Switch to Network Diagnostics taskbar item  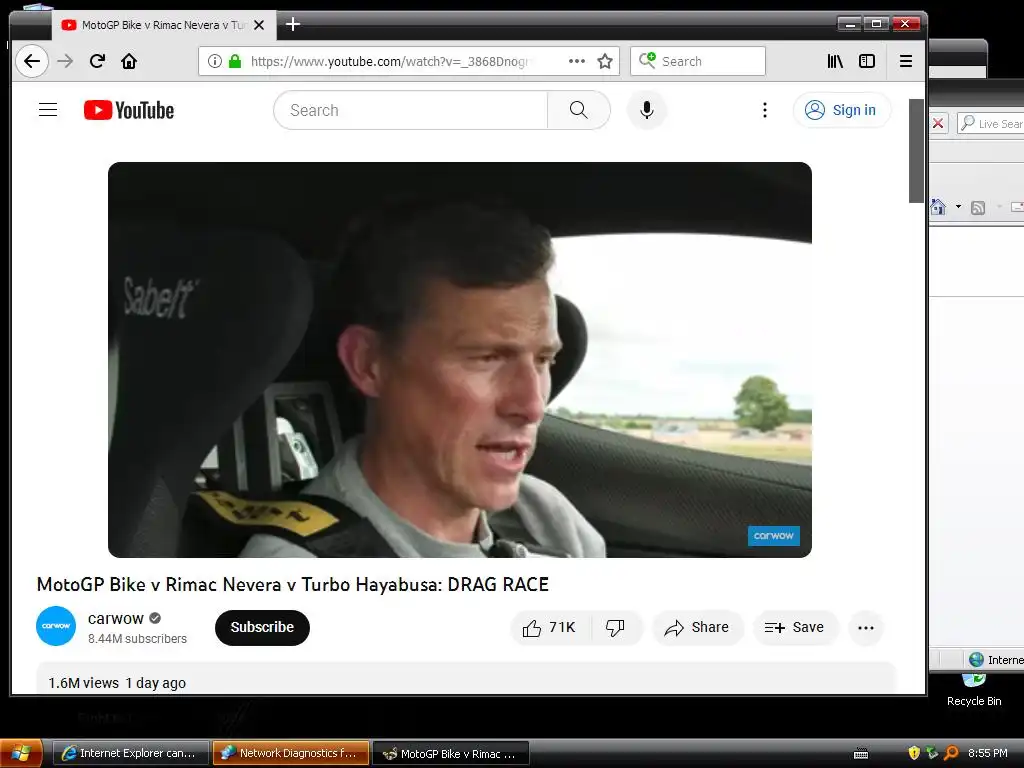[291, 754]
